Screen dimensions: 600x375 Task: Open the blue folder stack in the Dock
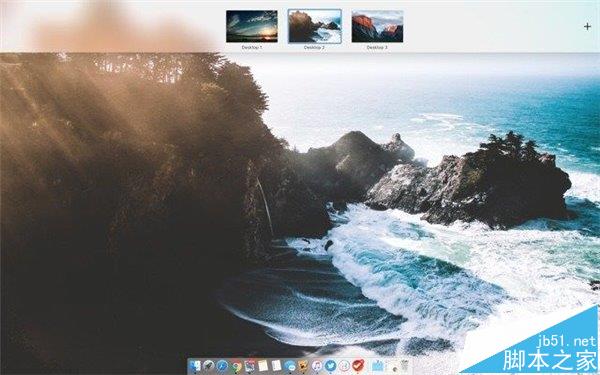(x=377, y=366)
